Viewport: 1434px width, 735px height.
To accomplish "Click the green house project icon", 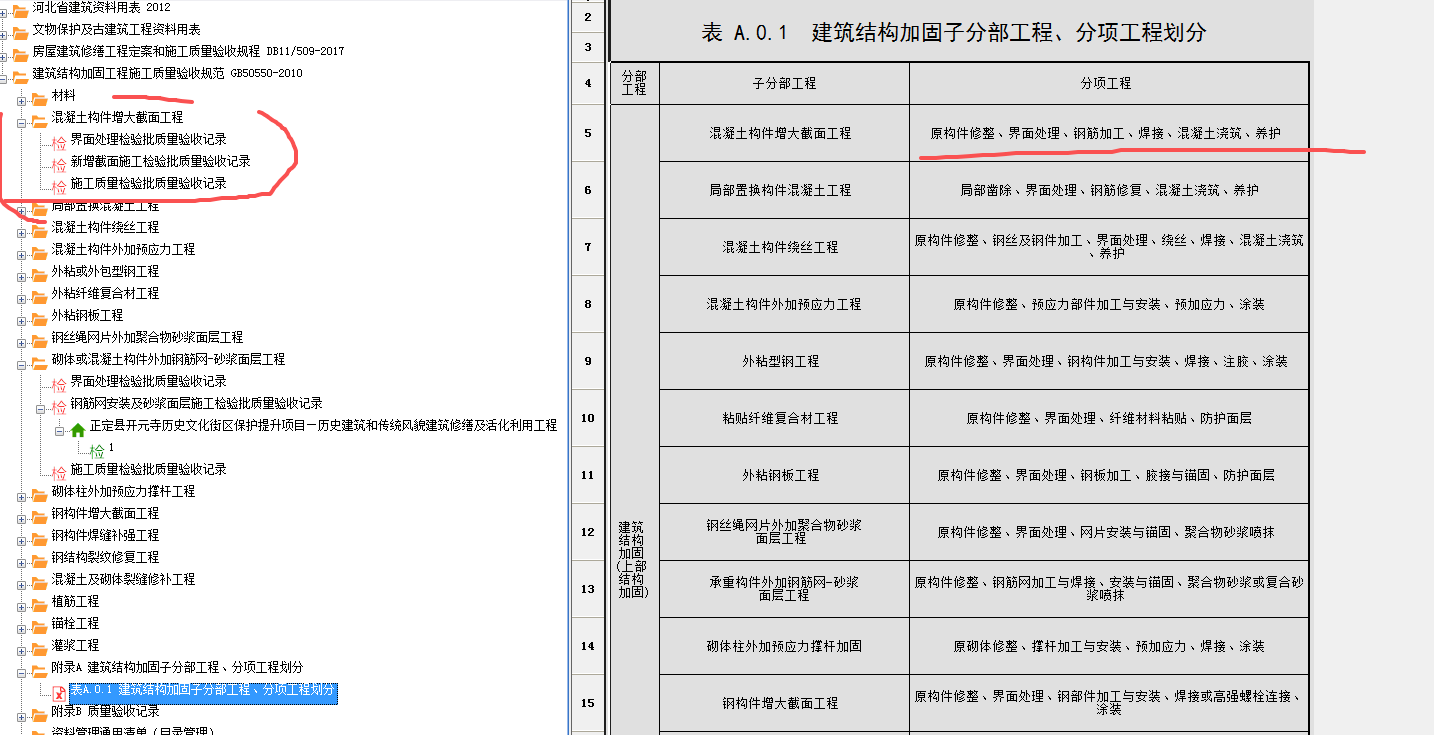I will tap(77, 429).
